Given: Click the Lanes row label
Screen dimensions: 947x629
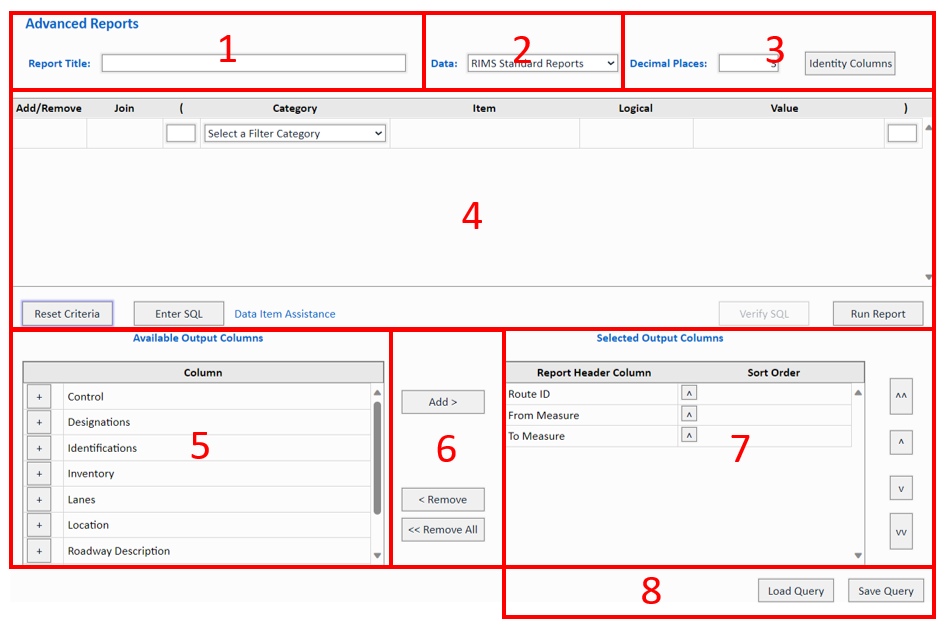Looking at the screenshot, I should 81,500.
